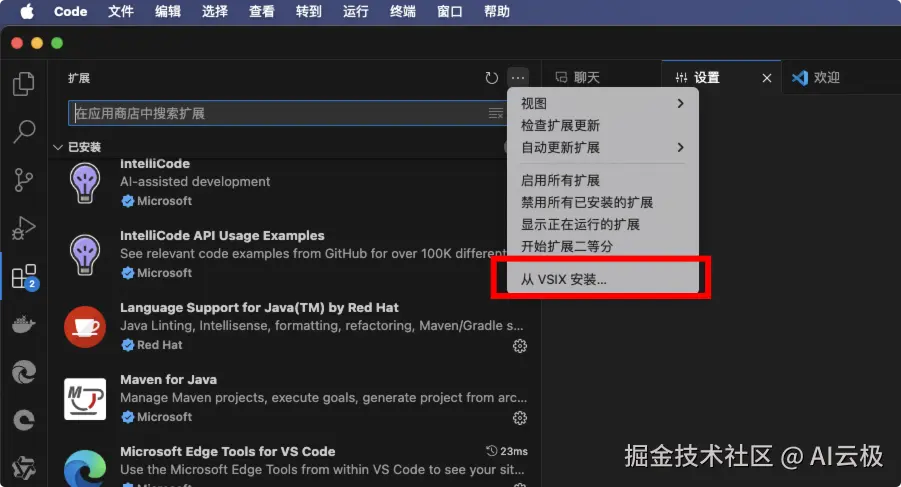Click the Red Hat Java extension icon
Screen dimensions: 901x487
(x=85, y=327)
